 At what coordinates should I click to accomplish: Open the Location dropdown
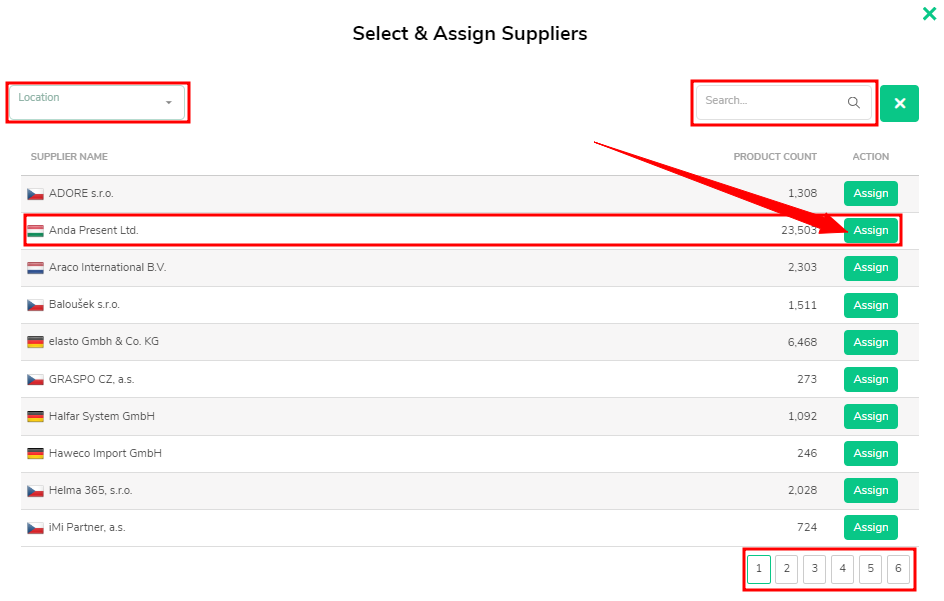[97, 103]
